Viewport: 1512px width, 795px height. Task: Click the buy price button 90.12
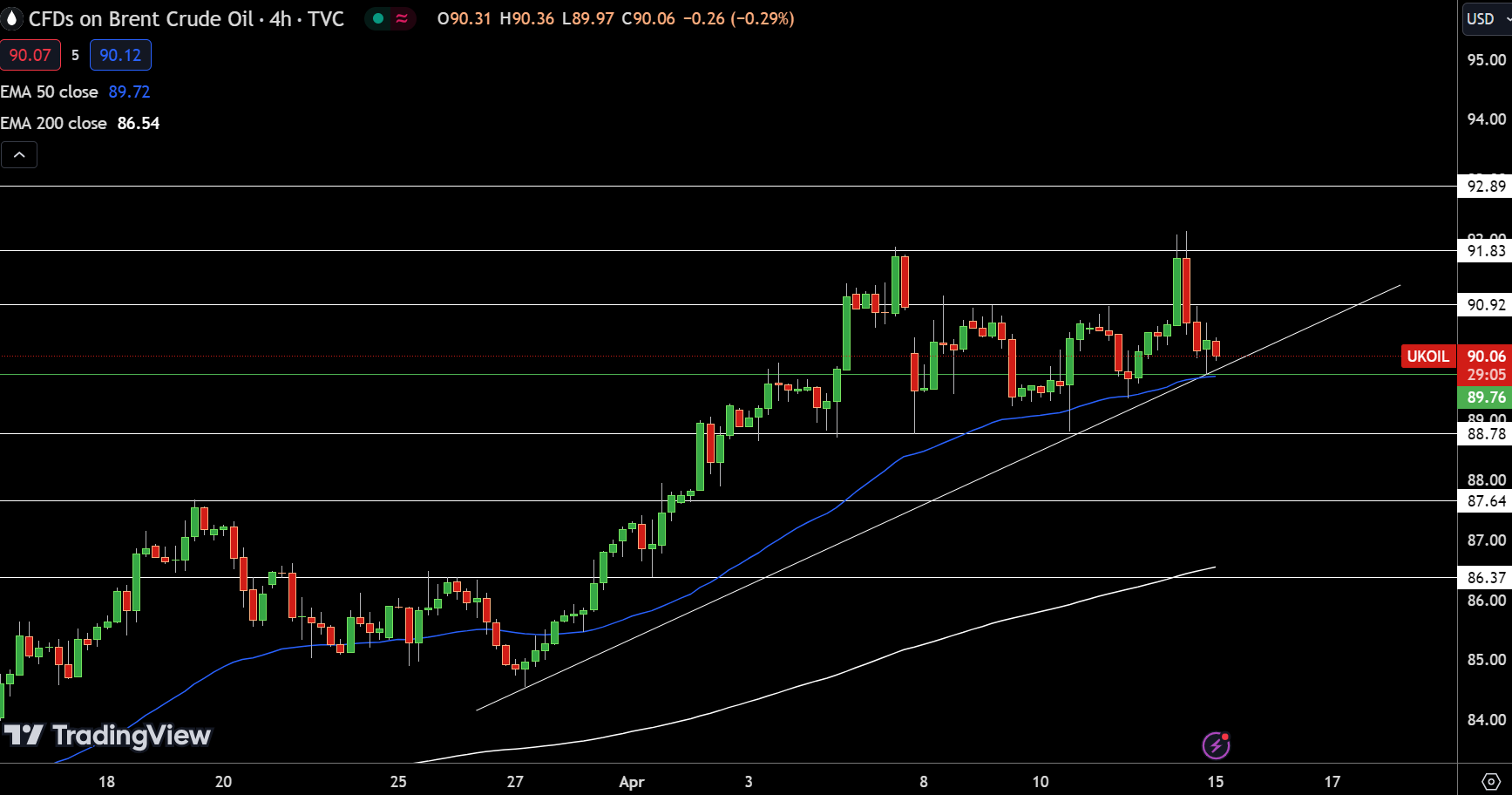click(120, 55)
